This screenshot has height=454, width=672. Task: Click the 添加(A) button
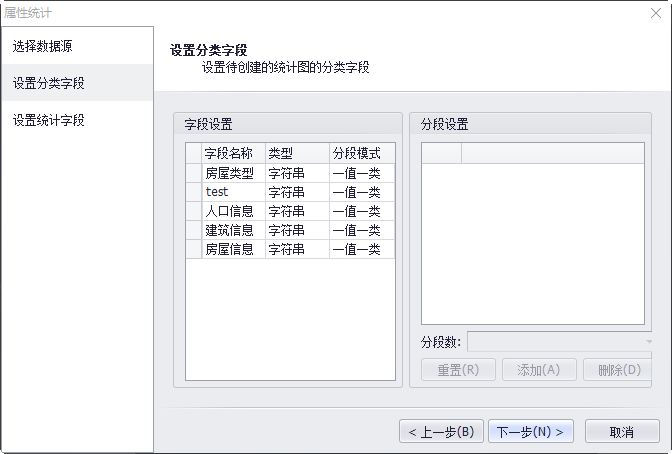tap(539, 370)
